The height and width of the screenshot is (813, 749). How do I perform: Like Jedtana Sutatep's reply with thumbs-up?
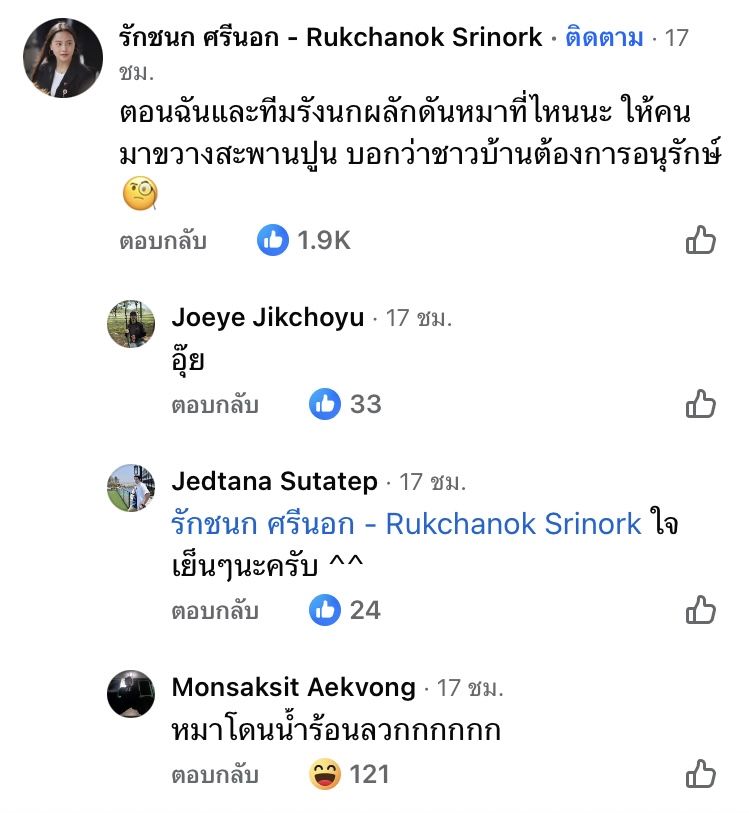tap(700, 609)
